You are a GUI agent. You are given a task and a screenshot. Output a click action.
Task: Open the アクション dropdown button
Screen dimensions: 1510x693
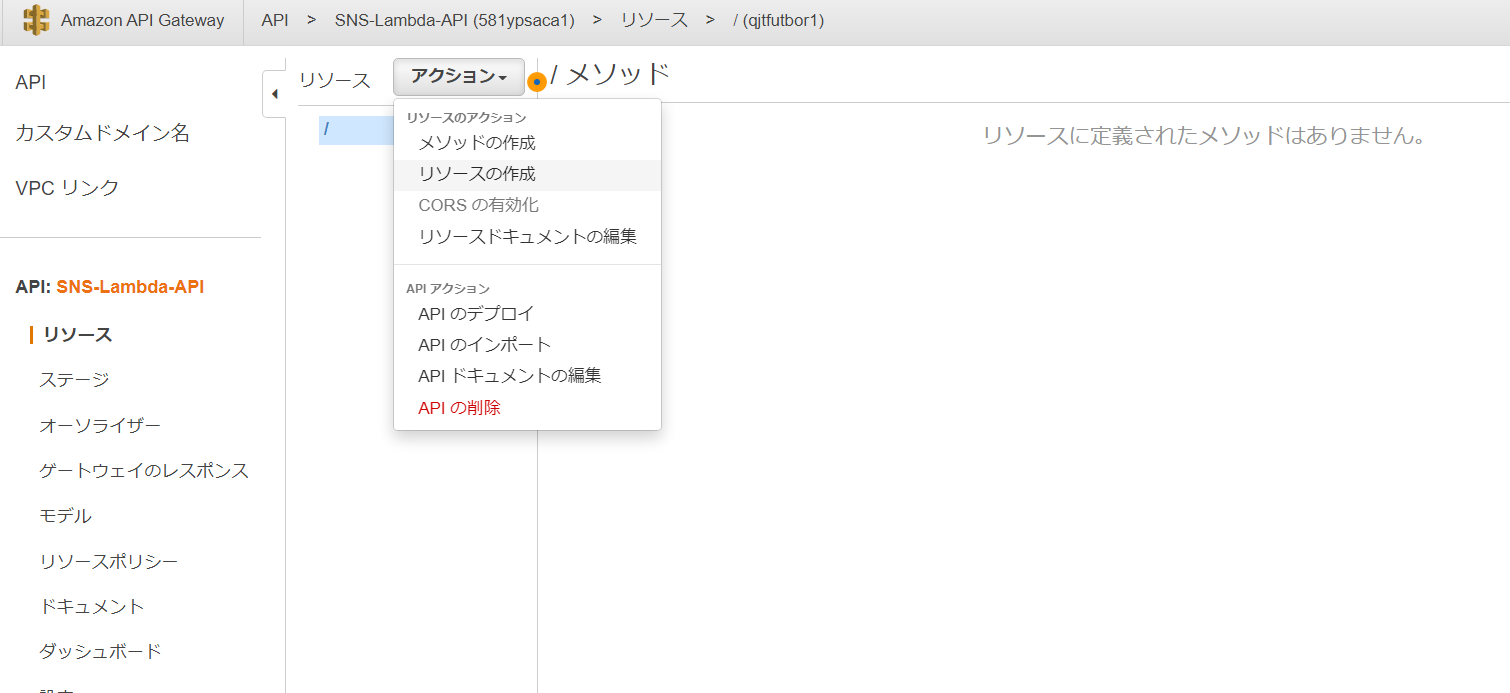(x=459, y=77)
